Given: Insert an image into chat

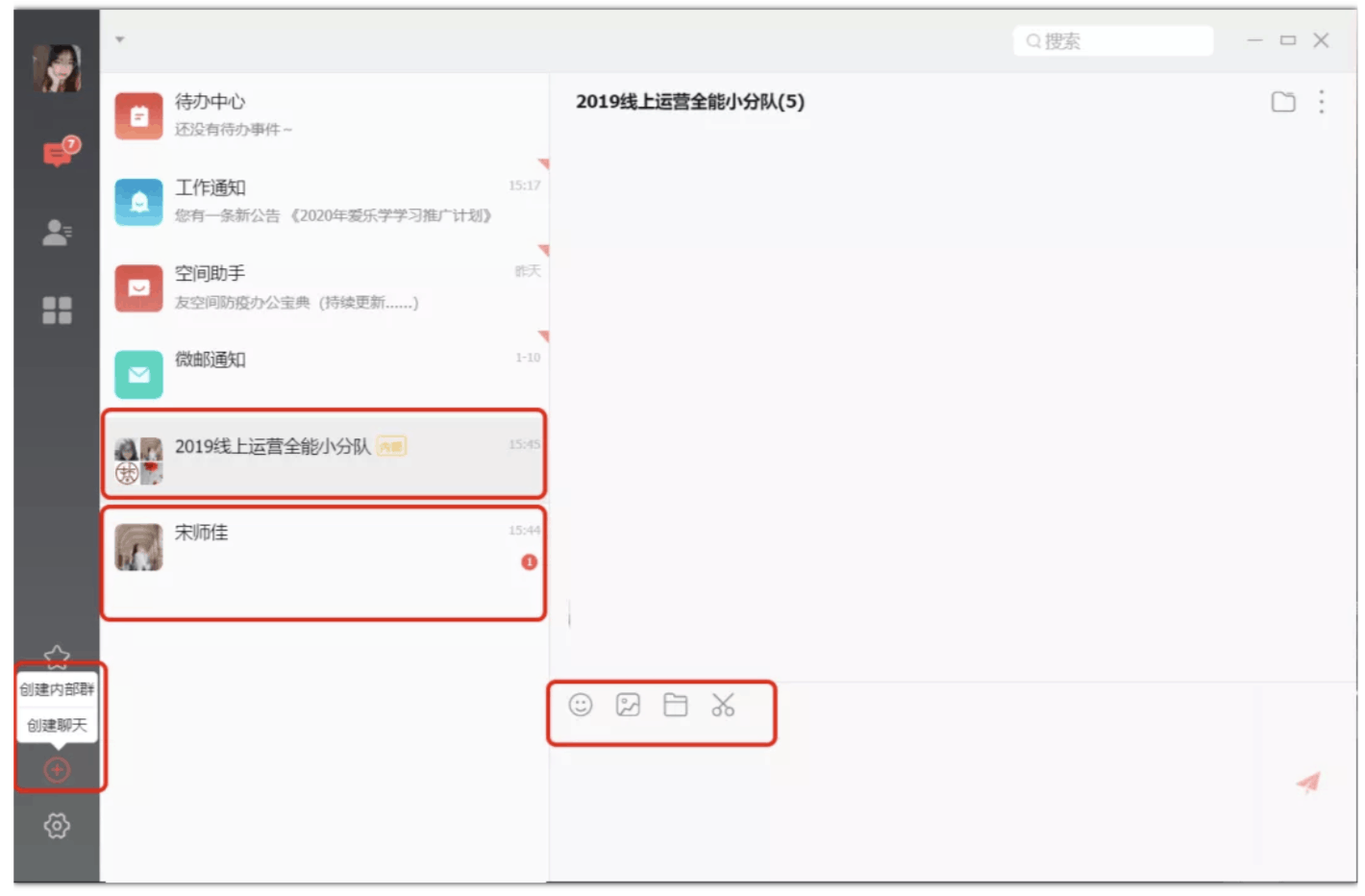Looking at the screenshot, I should (628, 706).
